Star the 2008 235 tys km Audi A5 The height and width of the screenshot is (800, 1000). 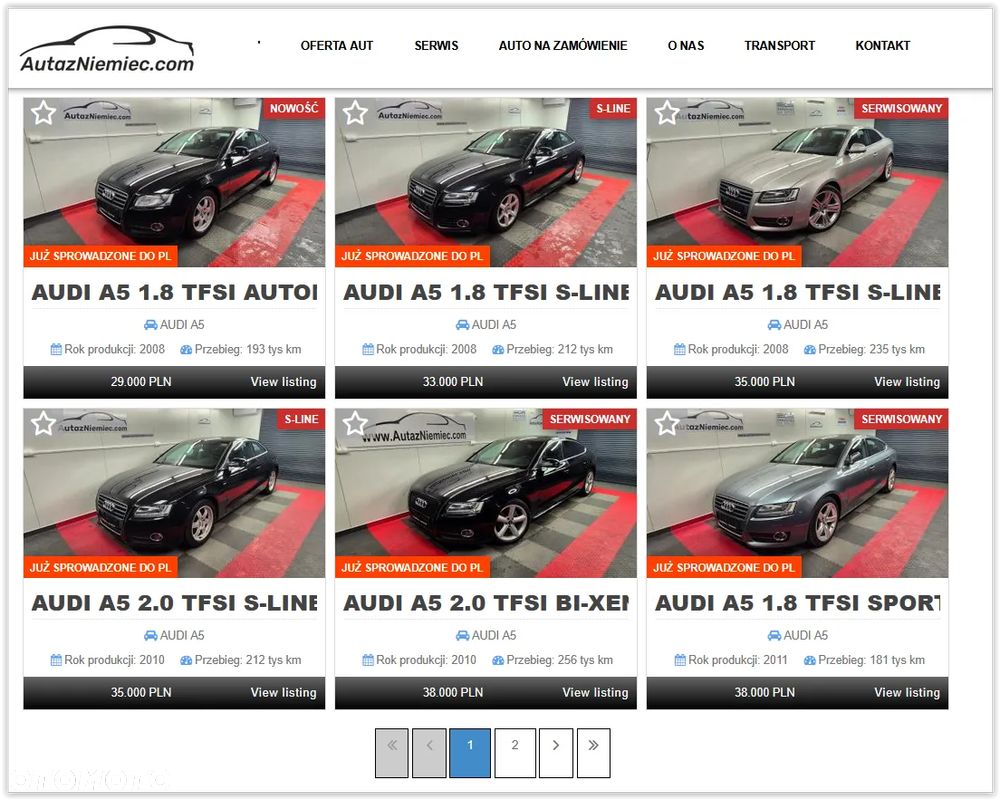pos(667,113)
